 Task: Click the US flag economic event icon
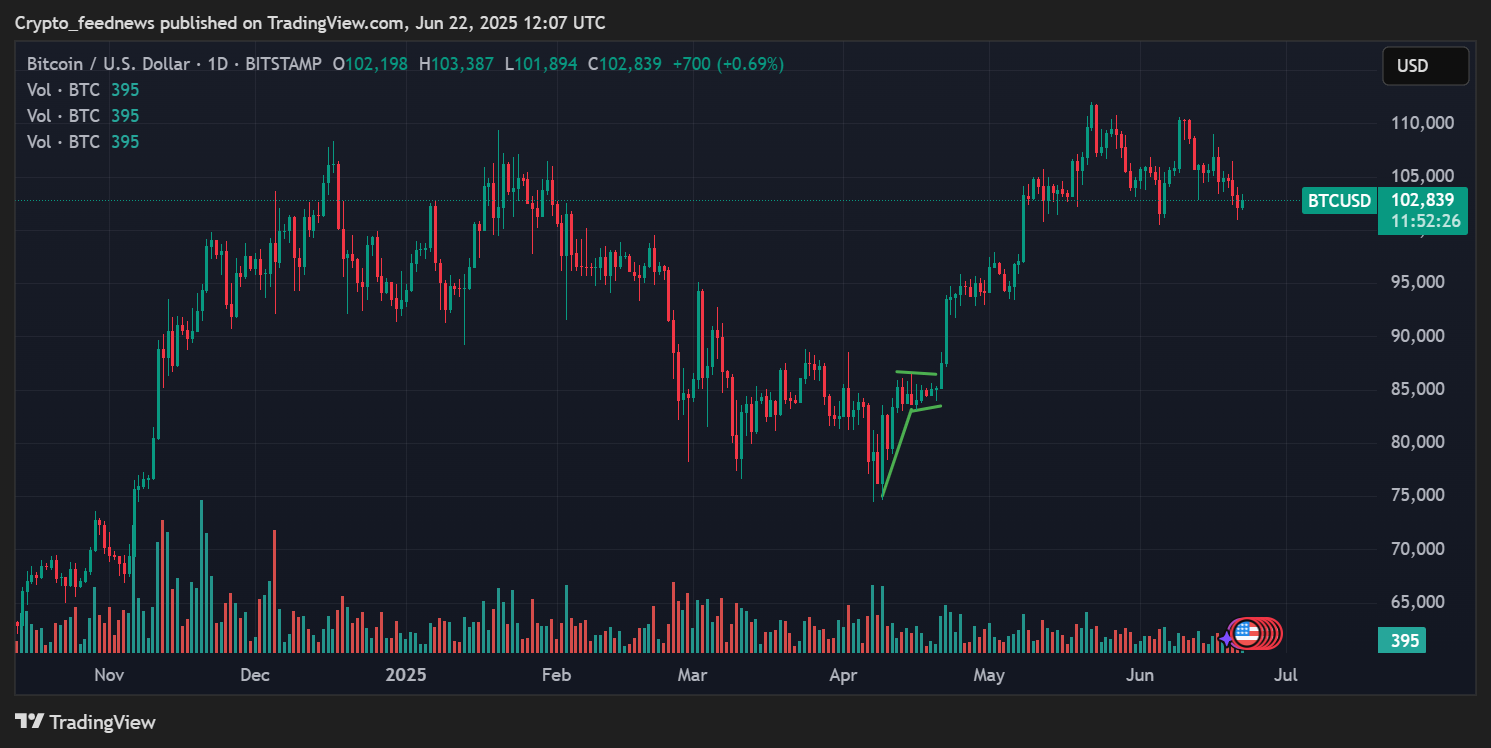1245,632
